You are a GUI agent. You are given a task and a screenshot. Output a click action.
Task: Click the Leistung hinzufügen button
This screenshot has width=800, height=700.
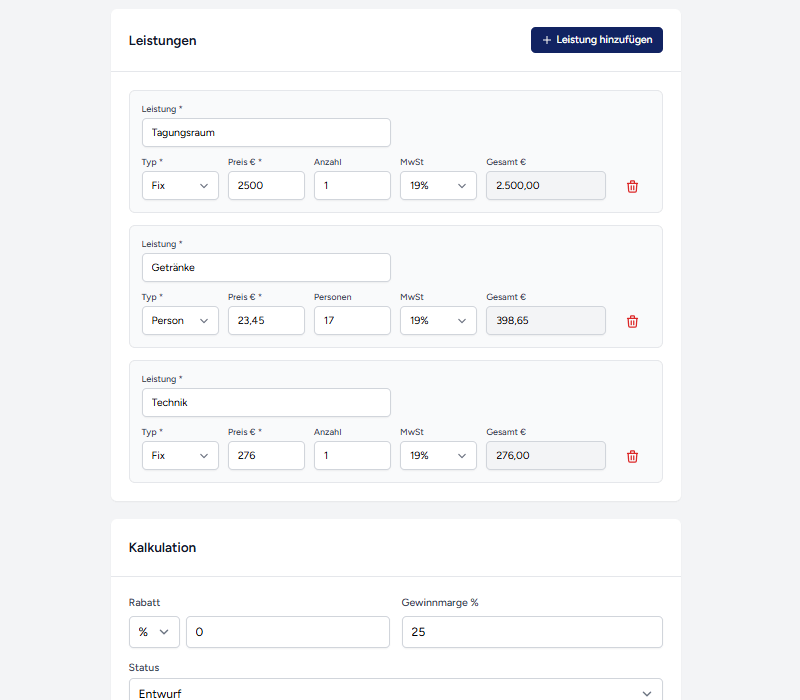coord(597,40)
